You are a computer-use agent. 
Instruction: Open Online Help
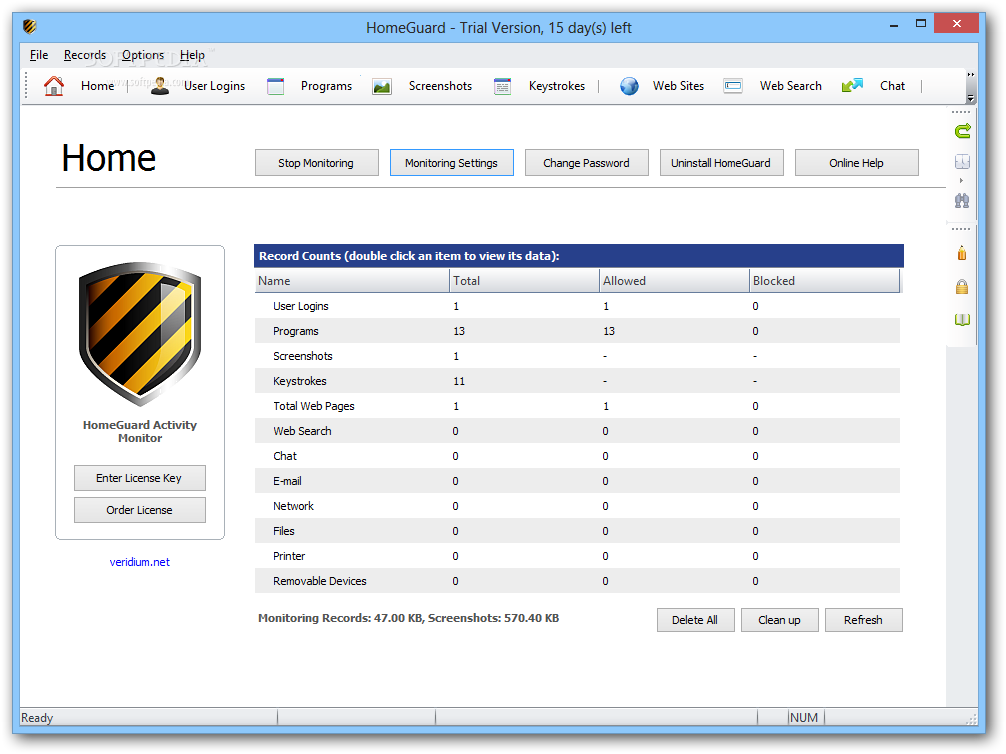pos(857,163)
